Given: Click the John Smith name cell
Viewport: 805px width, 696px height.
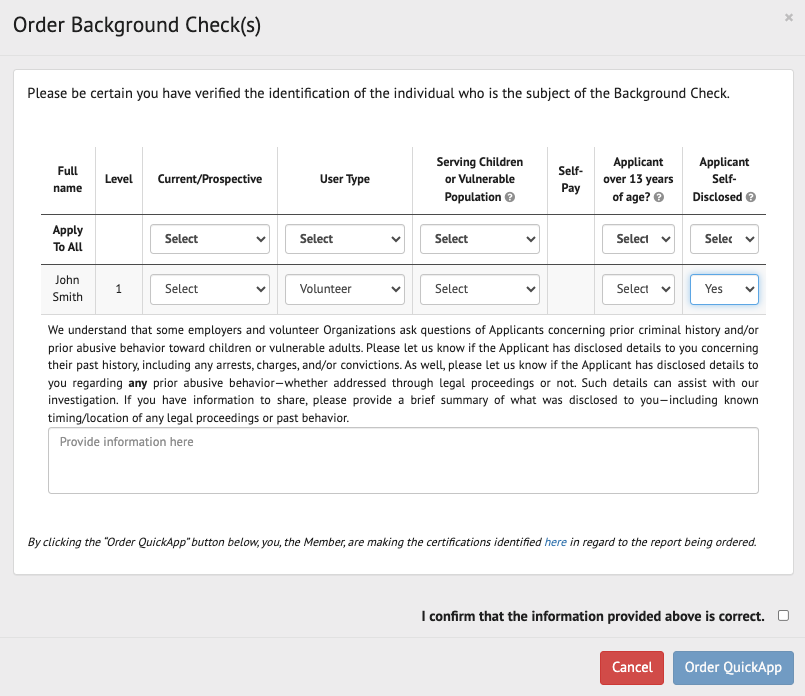Looking at the screenshot, I should coord(68,289).
